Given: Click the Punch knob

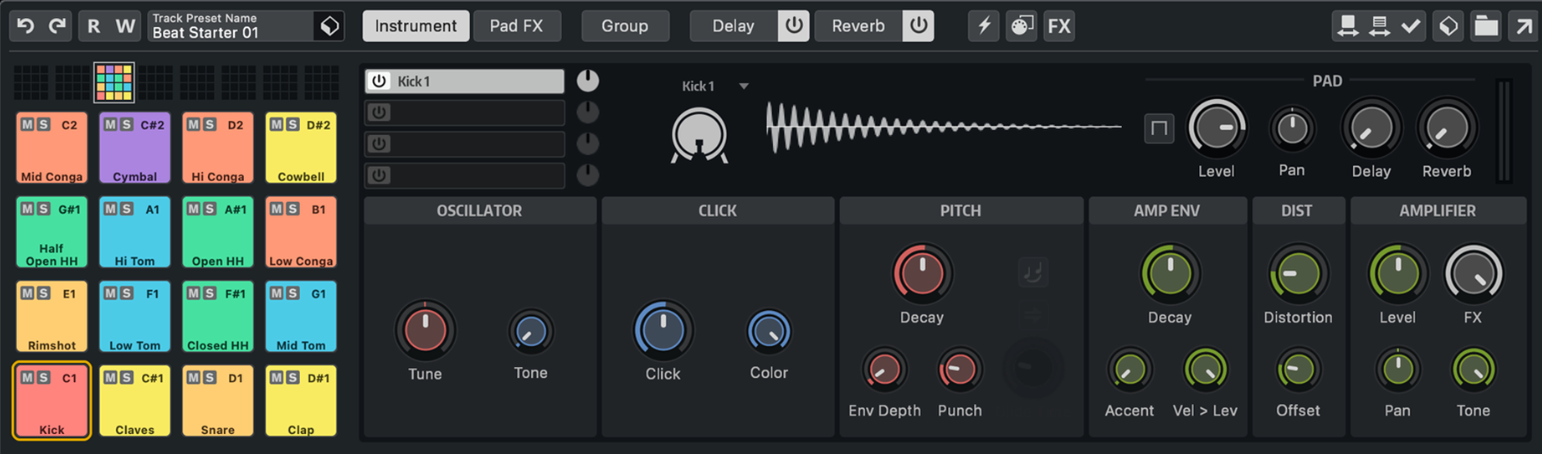Looking at the screenshot, I should pos(960,370).
